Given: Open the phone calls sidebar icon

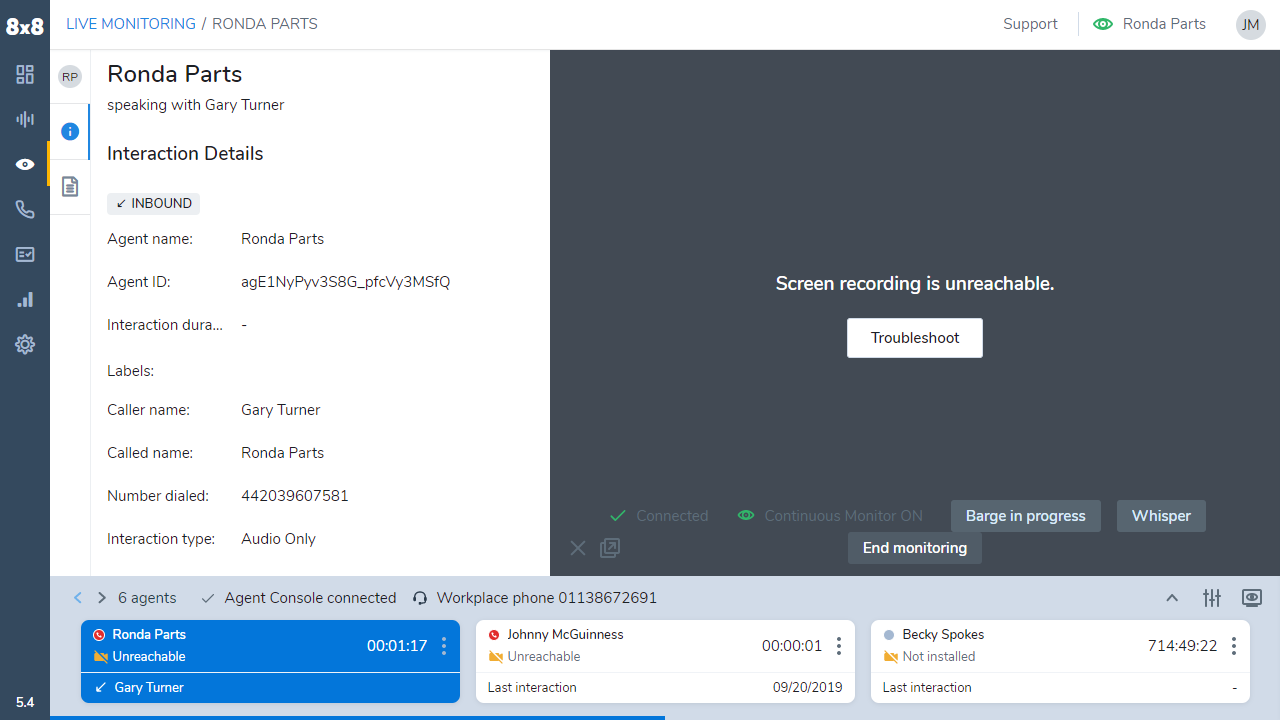Looking at the screenshot, I should pyautogui.click(x=25, y=210).
